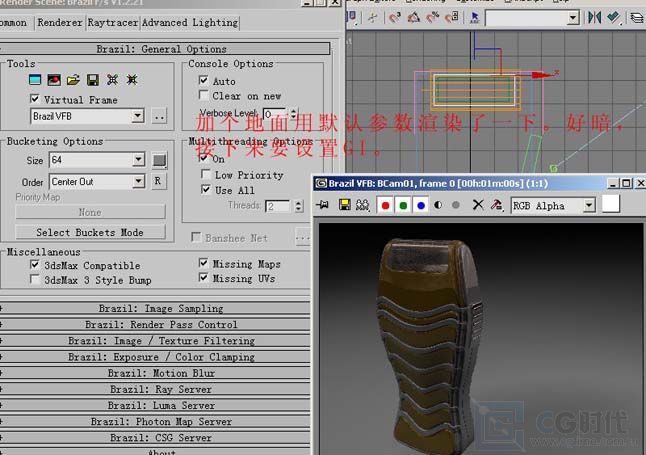This screenshot has height=455, width=646.
Task: Expand Brazil: Photon Map Server rollout
Action: coord(155,422)
